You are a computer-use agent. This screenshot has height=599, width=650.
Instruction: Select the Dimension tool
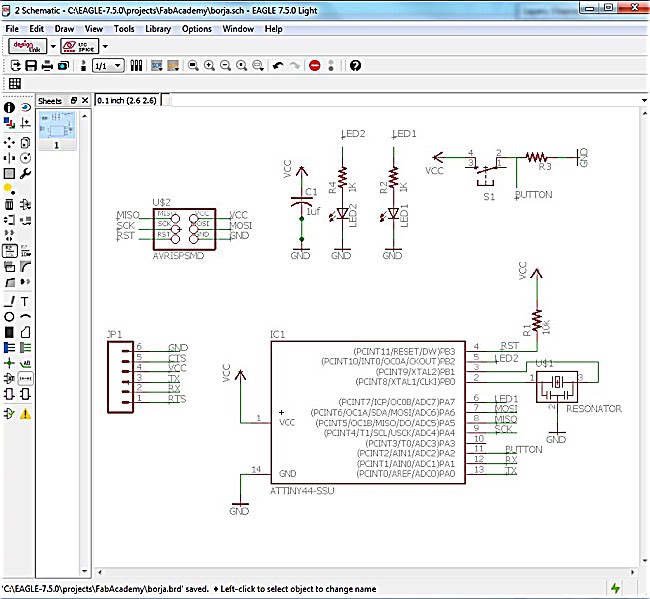pyautogui.click(x=25, y=378)
